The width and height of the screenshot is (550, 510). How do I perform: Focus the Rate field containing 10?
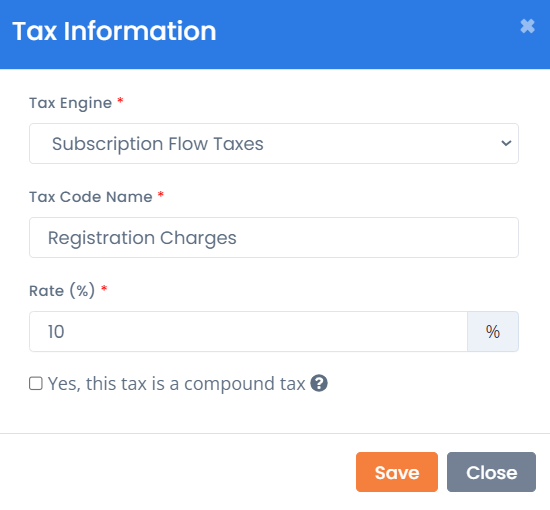(x=248, y=331)
